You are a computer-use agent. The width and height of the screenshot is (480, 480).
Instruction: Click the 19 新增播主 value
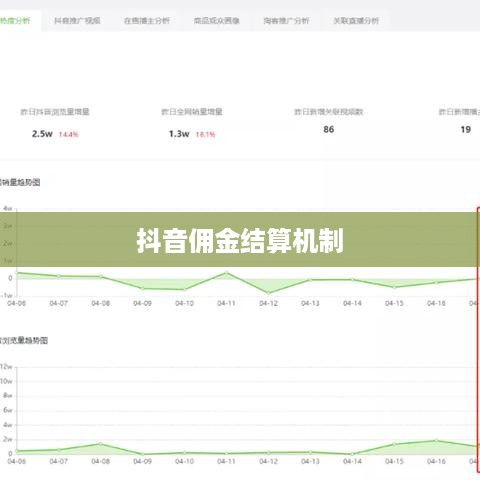tap(466, 129)
